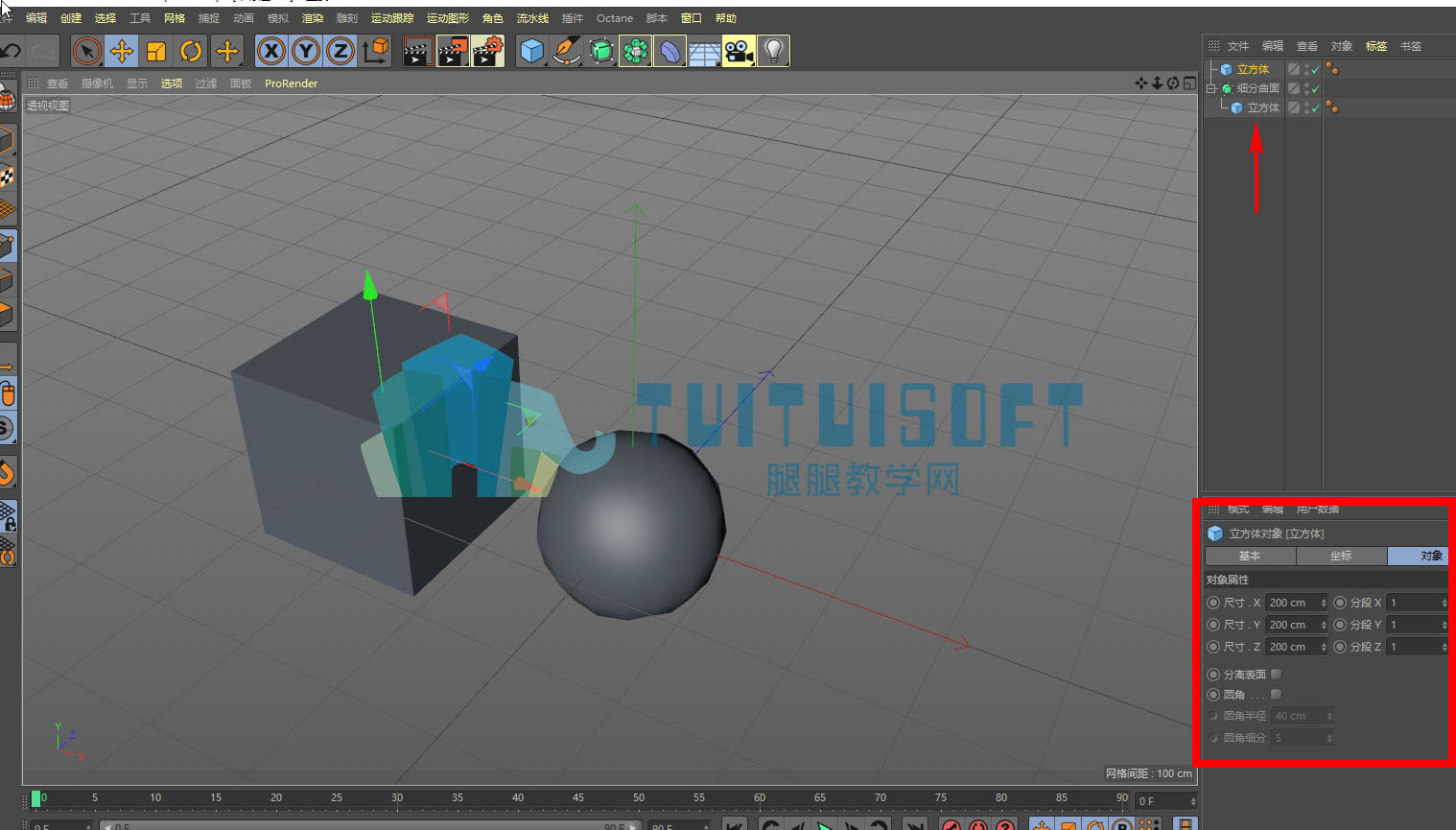Switch to the 坐标 tab
This screenshot has width=1456, height=830.
pos(1341,556)
